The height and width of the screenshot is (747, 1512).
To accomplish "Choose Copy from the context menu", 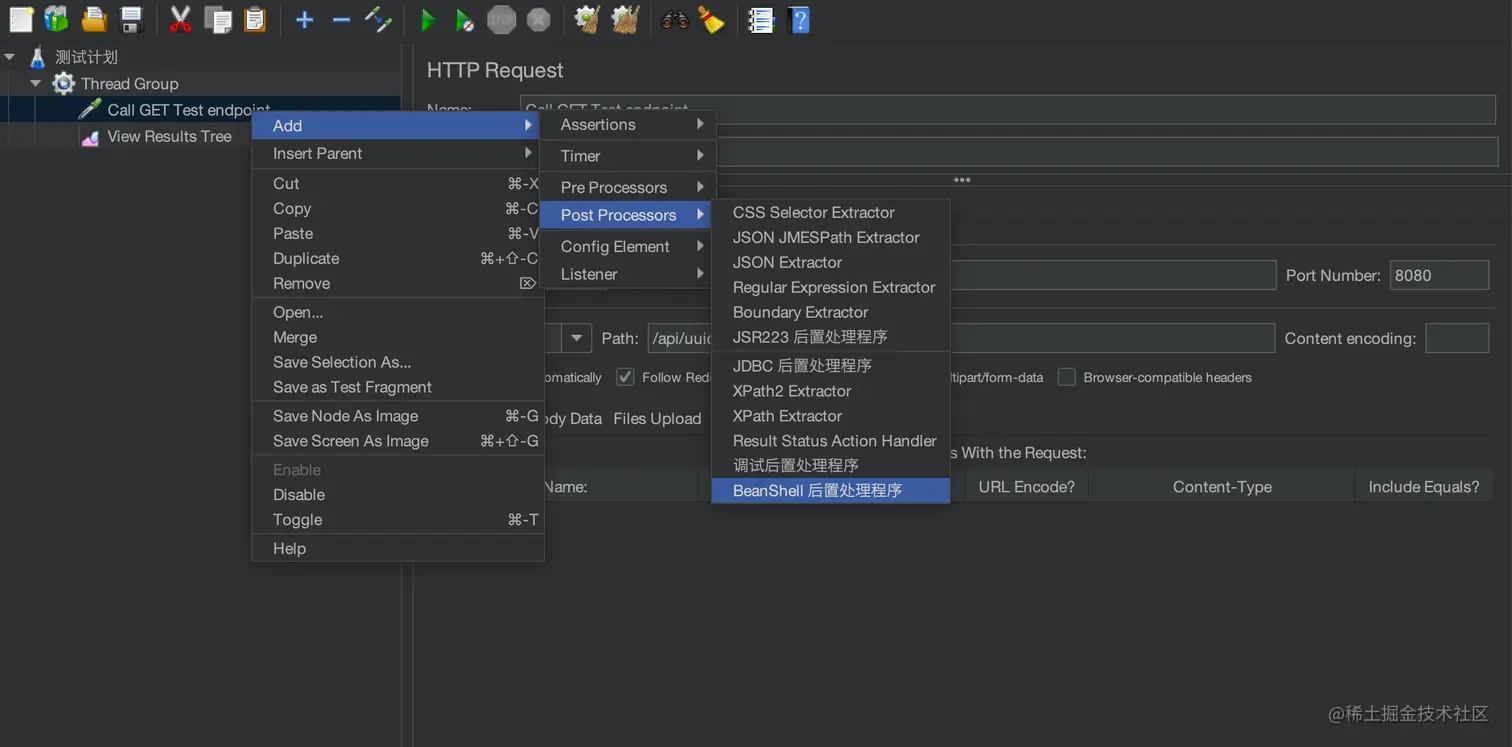I will click(397, 208).
